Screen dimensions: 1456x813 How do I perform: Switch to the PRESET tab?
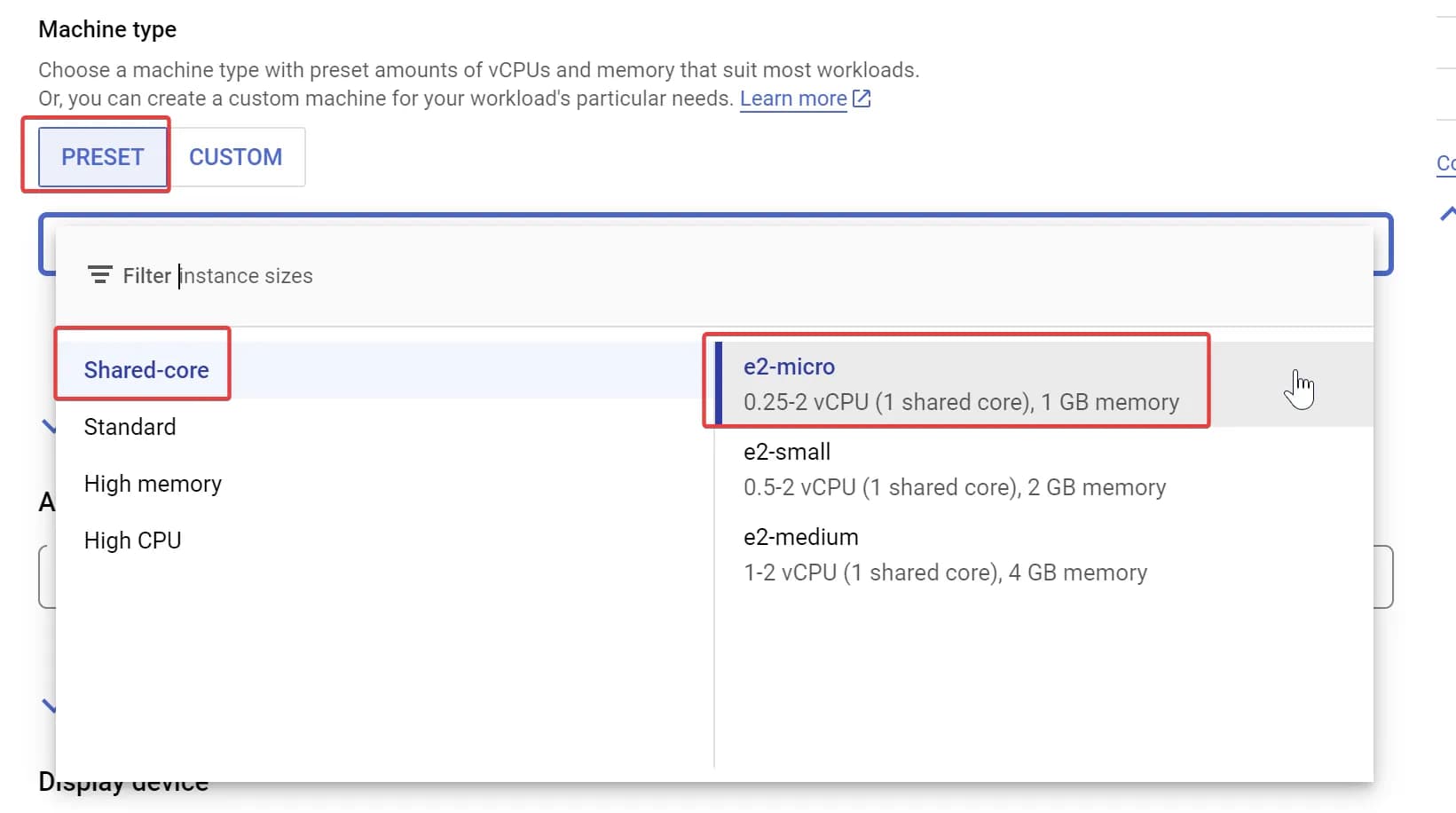[103, 157]
